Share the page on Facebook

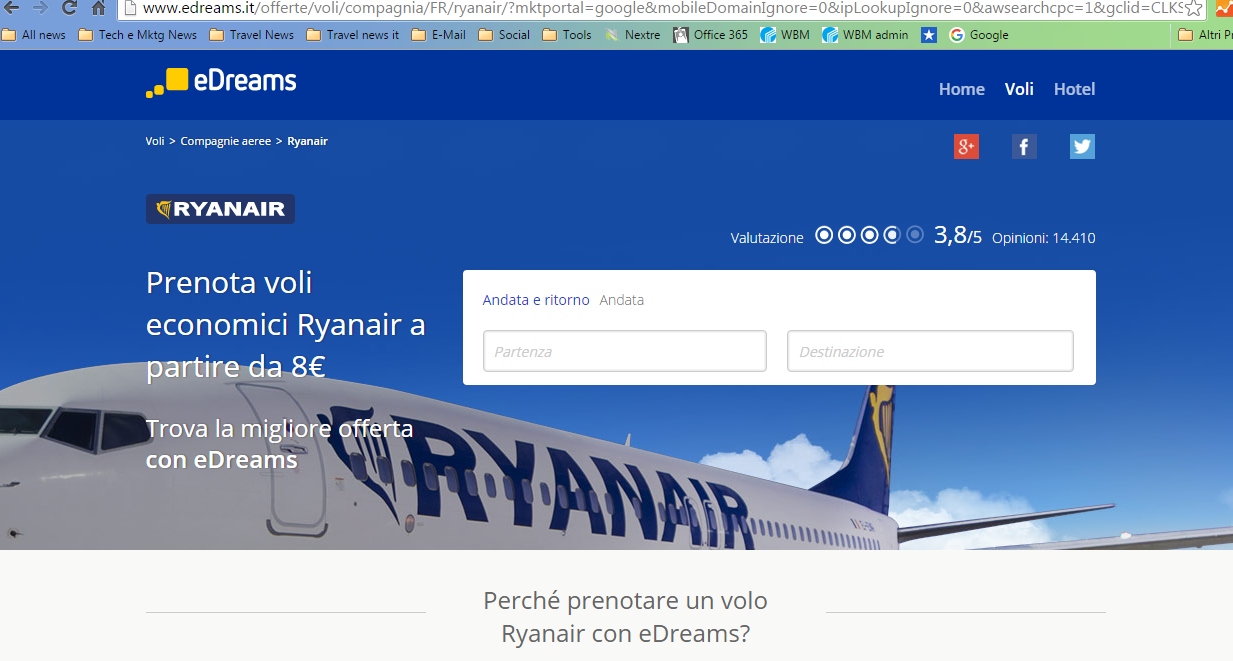coord(1024,147)
